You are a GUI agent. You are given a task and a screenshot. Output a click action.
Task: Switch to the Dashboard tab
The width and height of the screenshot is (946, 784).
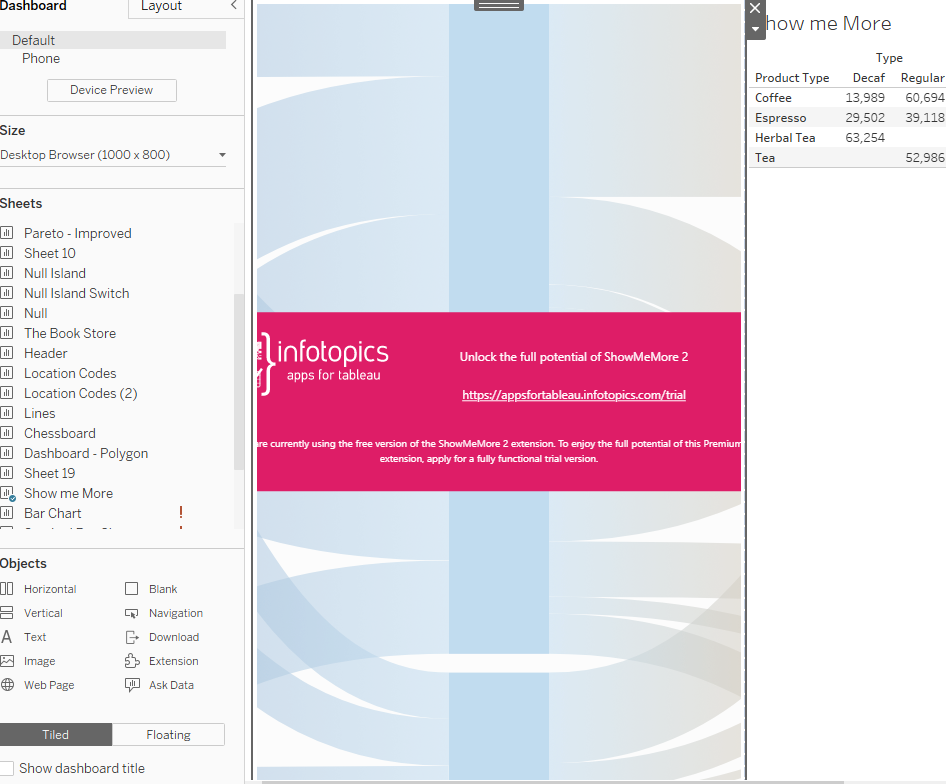33,6
